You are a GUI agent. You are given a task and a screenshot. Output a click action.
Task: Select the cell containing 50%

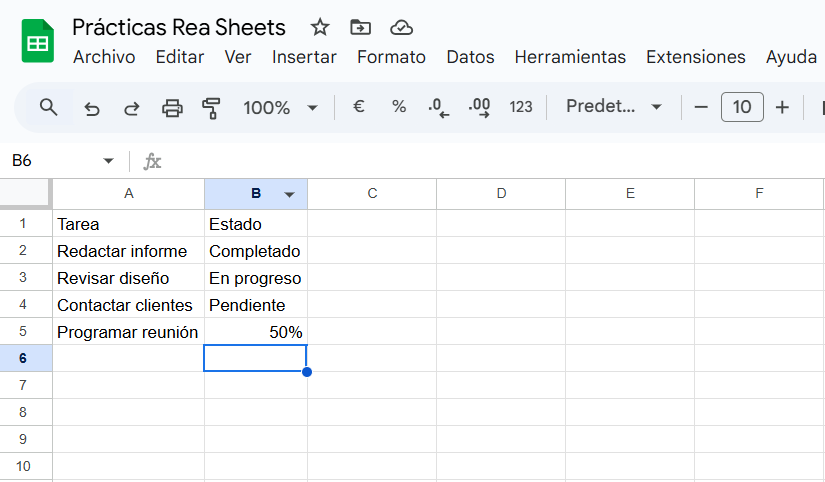point(255,332)
